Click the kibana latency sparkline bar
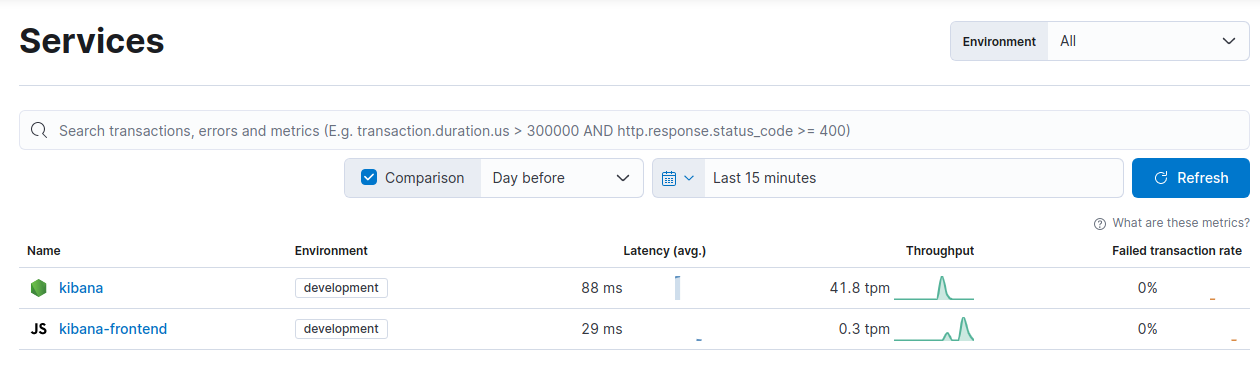 pos(677,288)
